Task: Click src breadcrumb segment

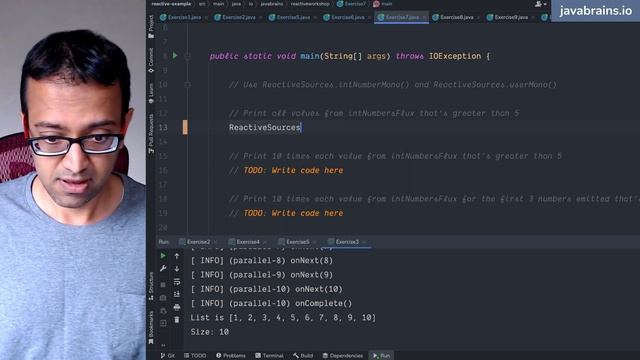Action: [x=202, y=4]
